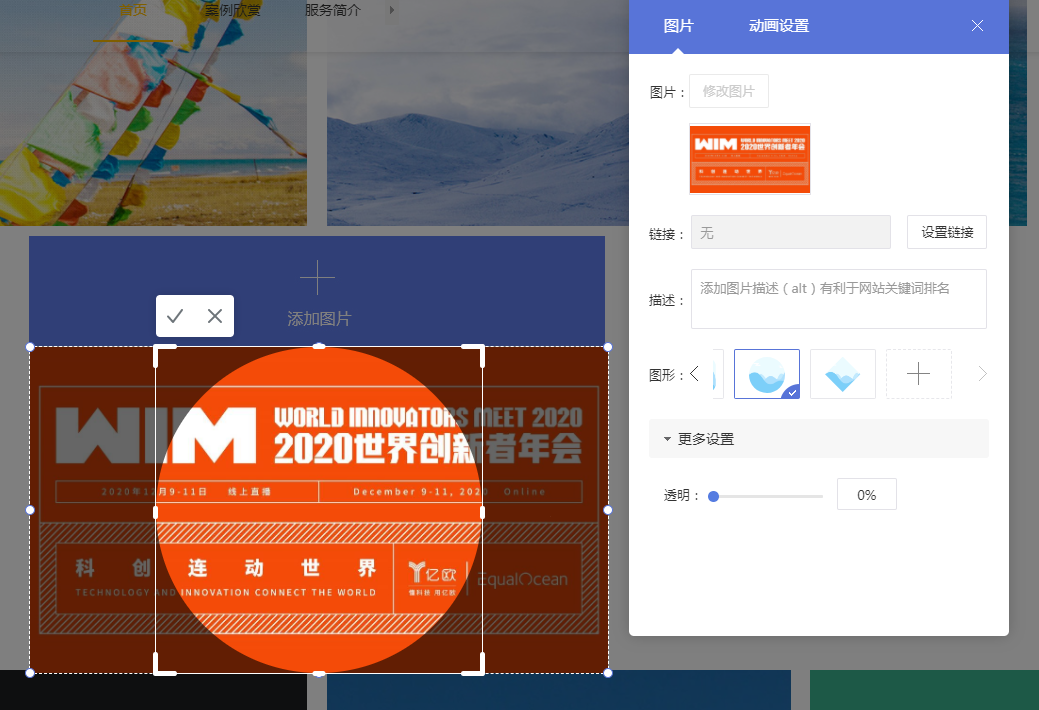Add a custom shape with the plus tile
This screenshot has width=1039, height=710.
point(918,374)
